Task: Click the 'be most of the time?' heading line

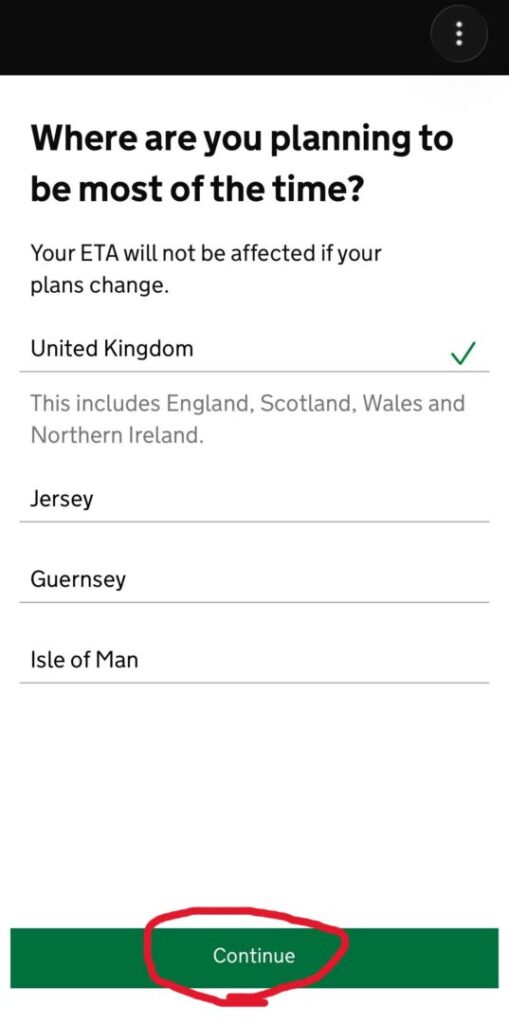Action: (197, 189)
